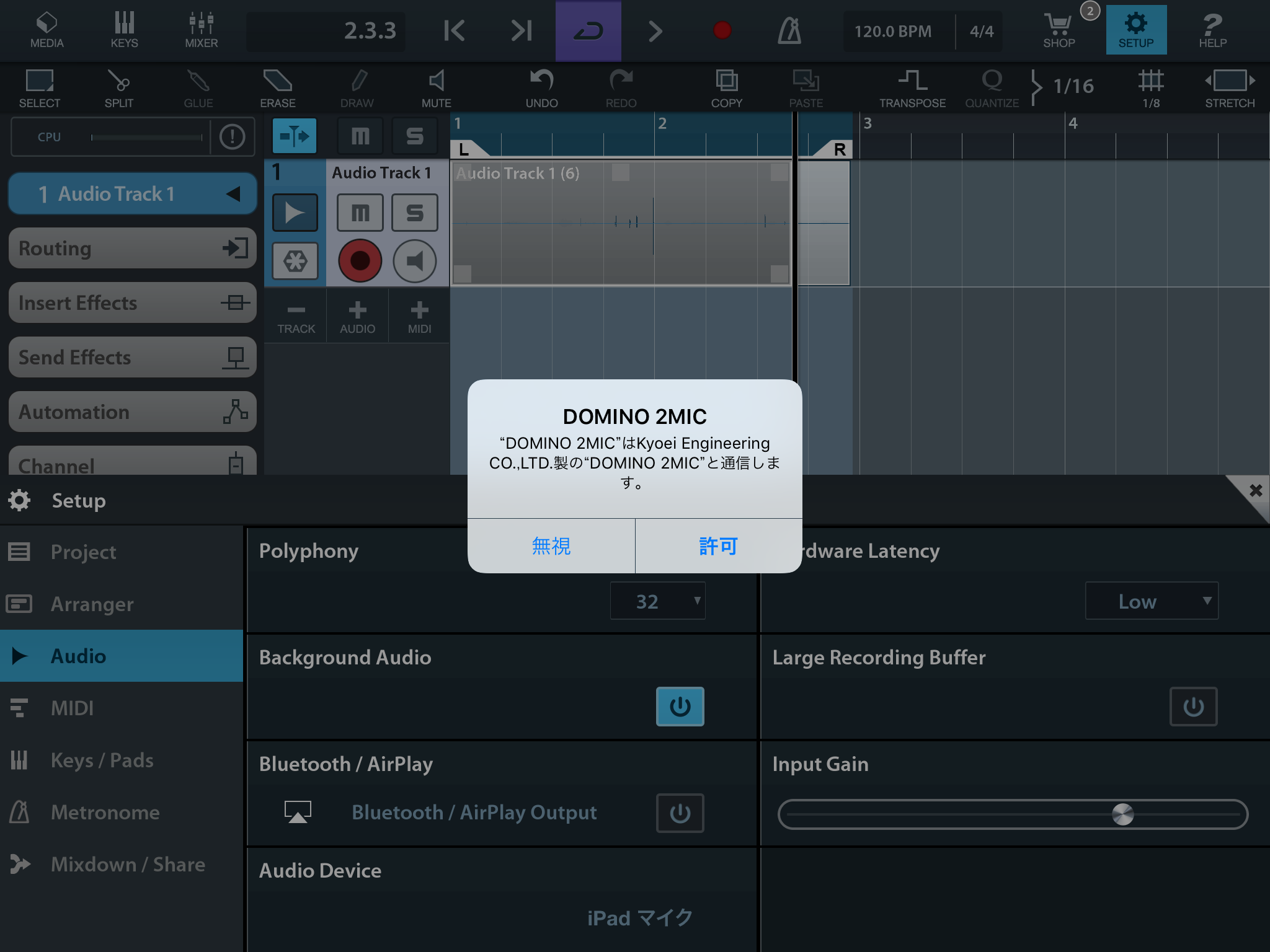Select the iPad マイク audio device
Viewport: 1270px width, 952px height.
[x=640, y=918]
